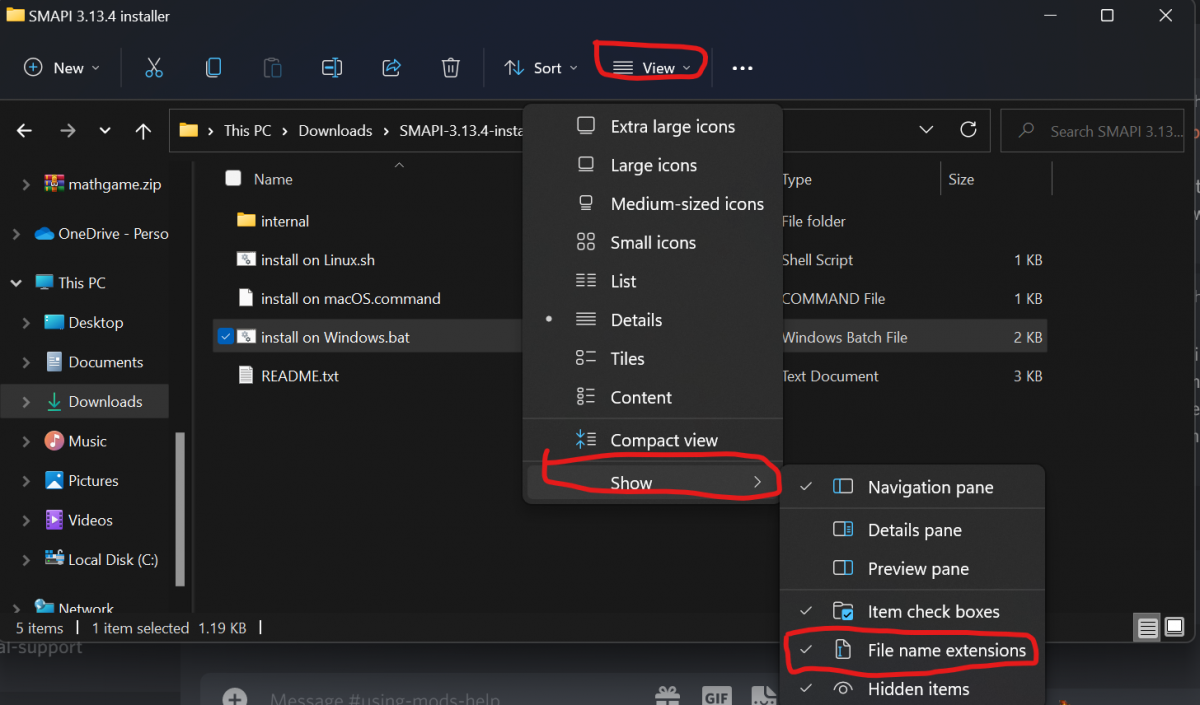Toggle Item check boxes option
Image resolution: width=1200 pixels, height=705 pixels.
pos(933,611)
